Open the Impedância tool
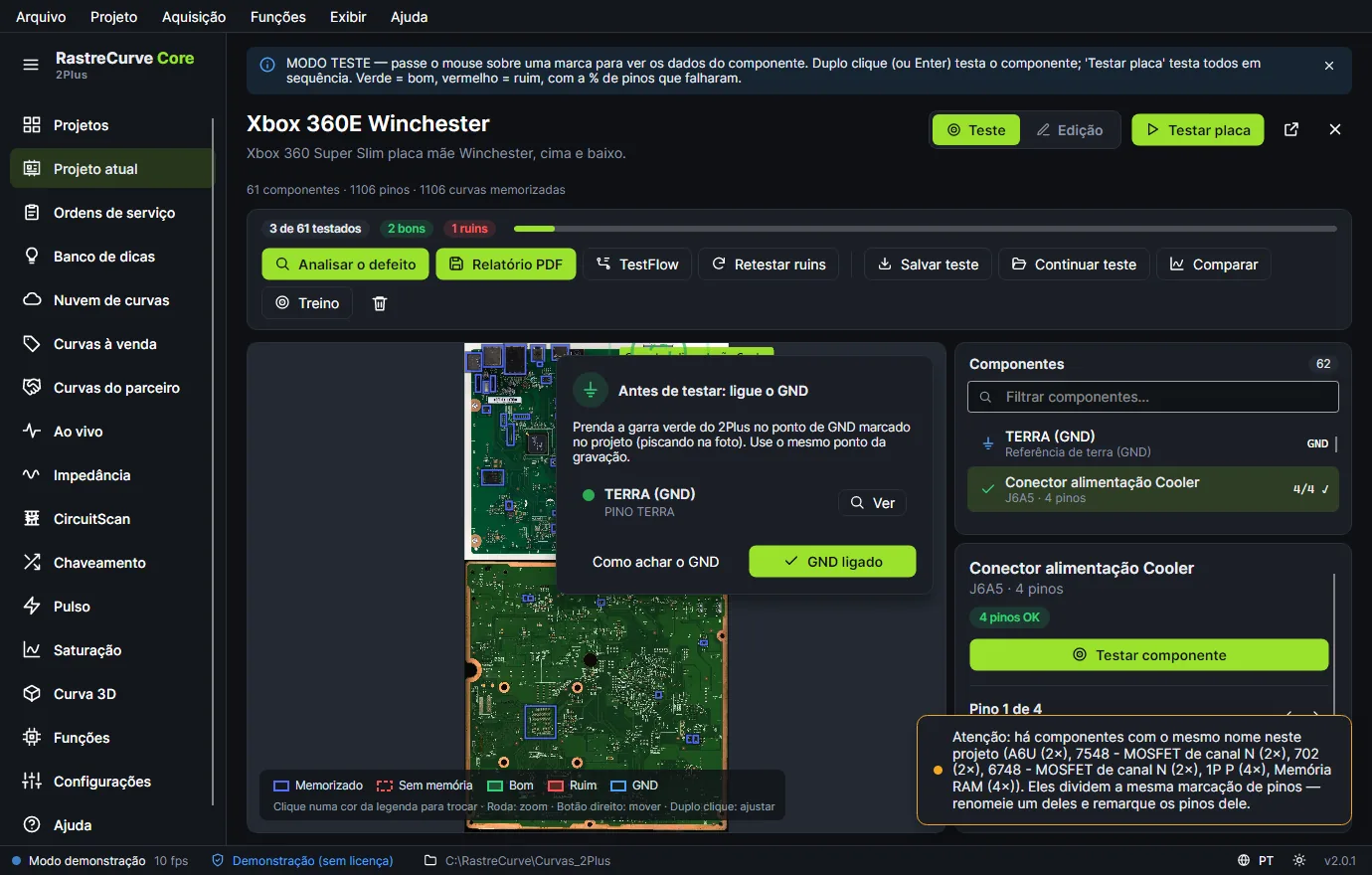 point(111,475)
